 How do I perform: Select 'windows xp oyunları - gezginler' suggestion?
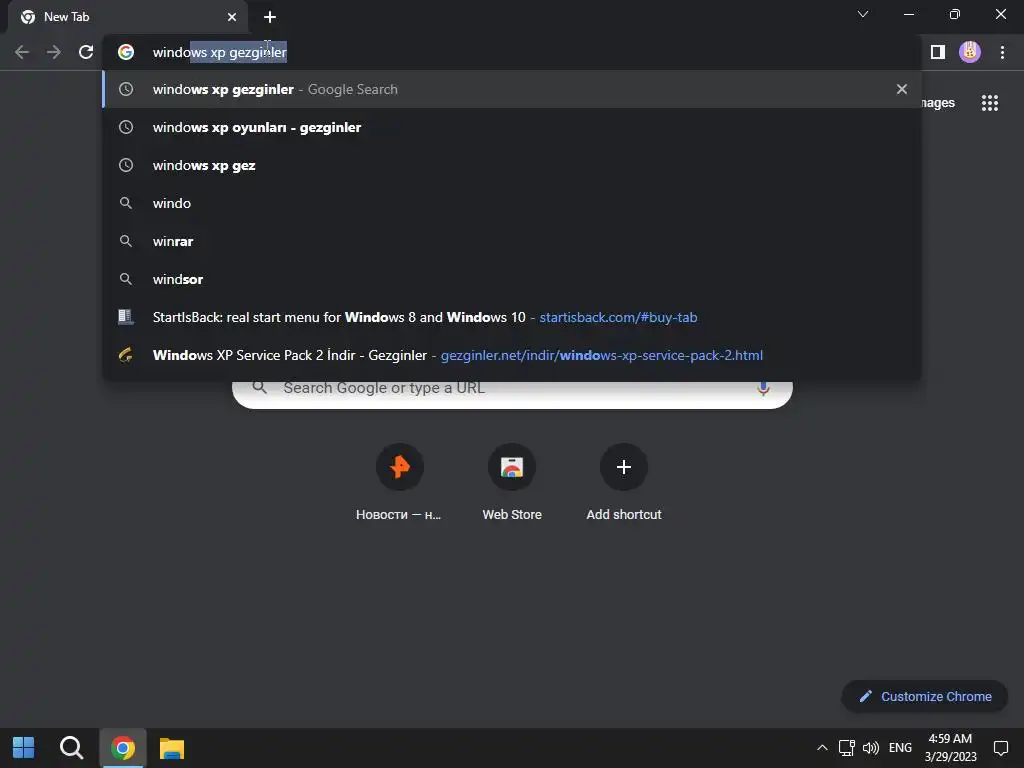point(512,127)
